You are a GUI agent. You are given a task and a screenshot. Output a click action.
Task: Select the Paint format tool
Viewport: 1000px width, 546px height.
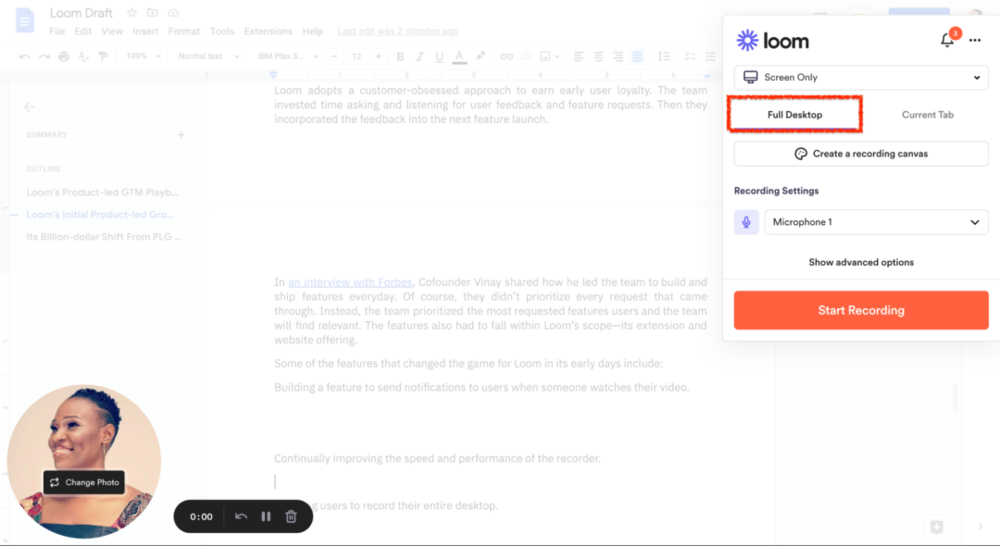[103, 56]
